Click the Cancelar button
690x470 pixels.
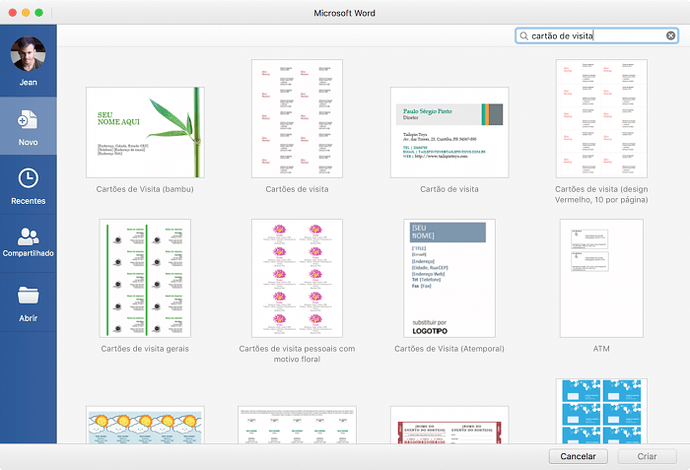point(578,456)
